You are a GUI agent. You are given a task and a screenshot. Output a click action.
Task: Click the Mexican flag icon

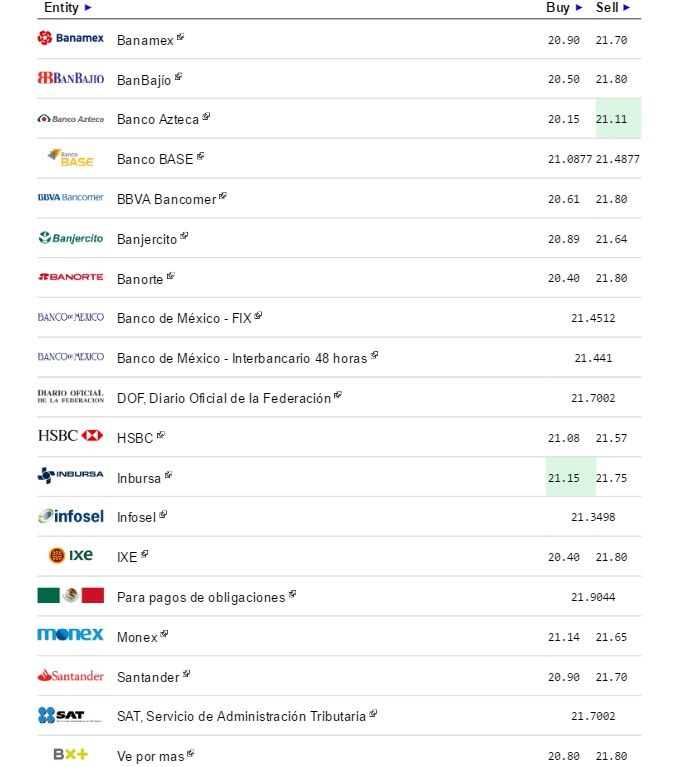click(x=70, y=596)
